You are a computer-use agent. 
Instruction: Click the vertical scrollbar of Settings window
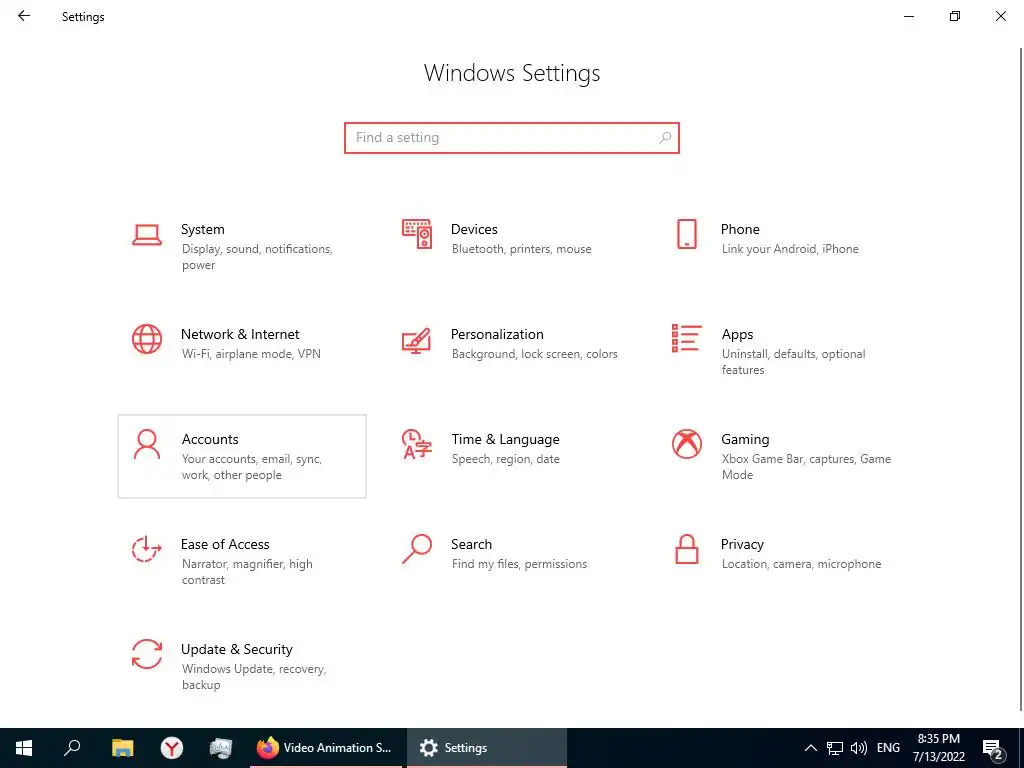point(1021,379)
